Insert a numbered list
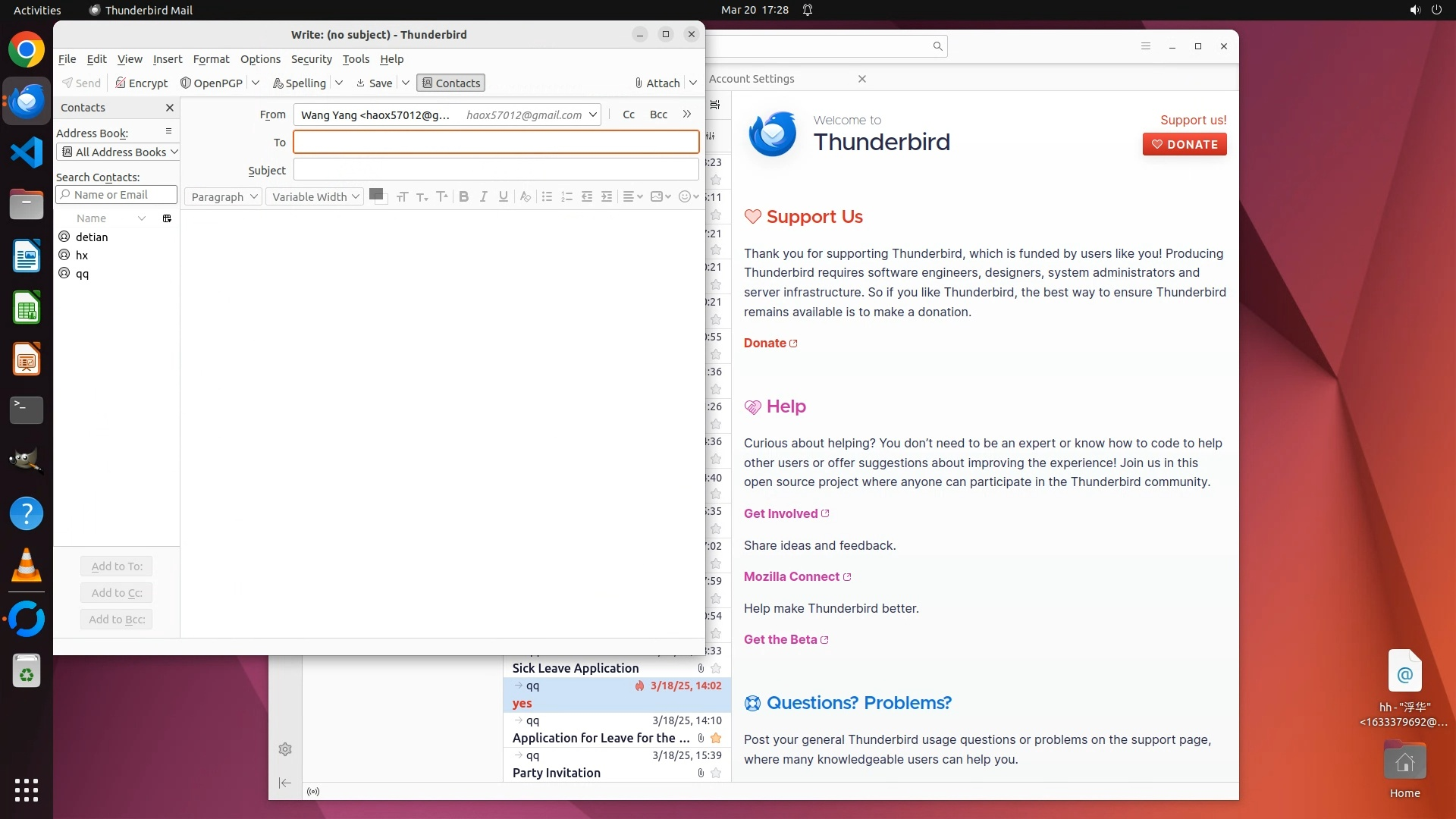The width and height of the screenshot is (1456, 819). (566, 196)
